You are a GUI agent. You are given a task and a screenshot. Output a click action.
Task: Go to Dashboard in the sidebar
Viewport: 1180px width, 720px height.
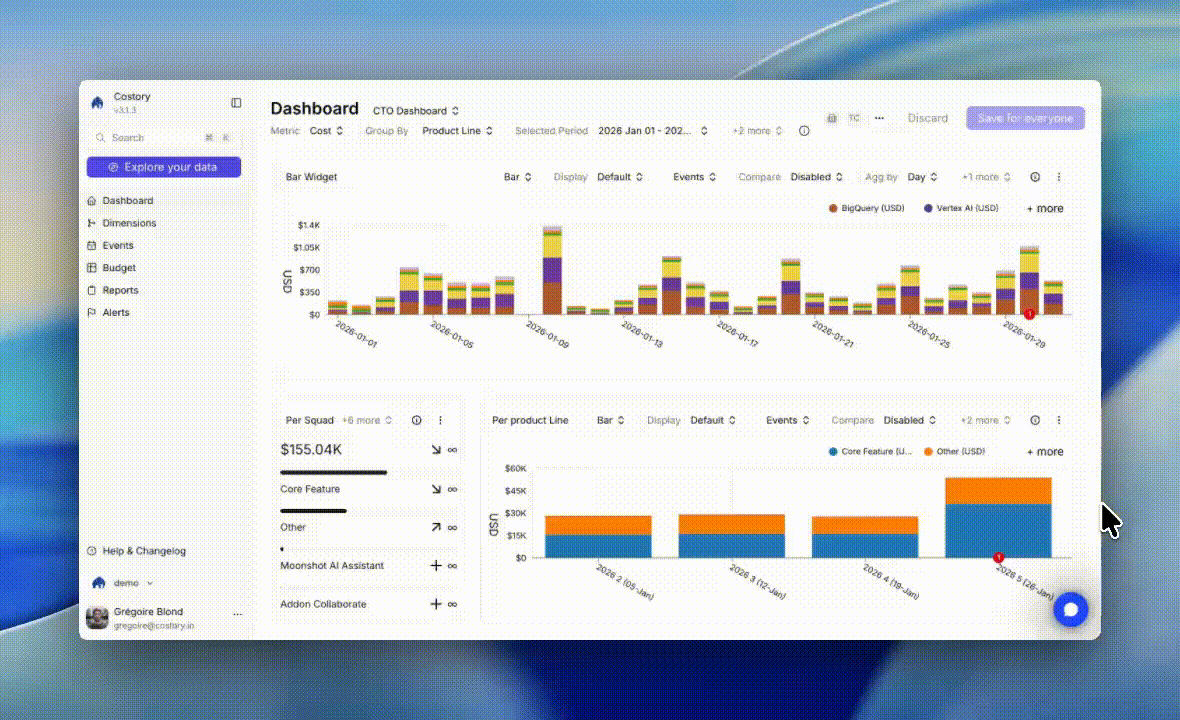[127, 201]
